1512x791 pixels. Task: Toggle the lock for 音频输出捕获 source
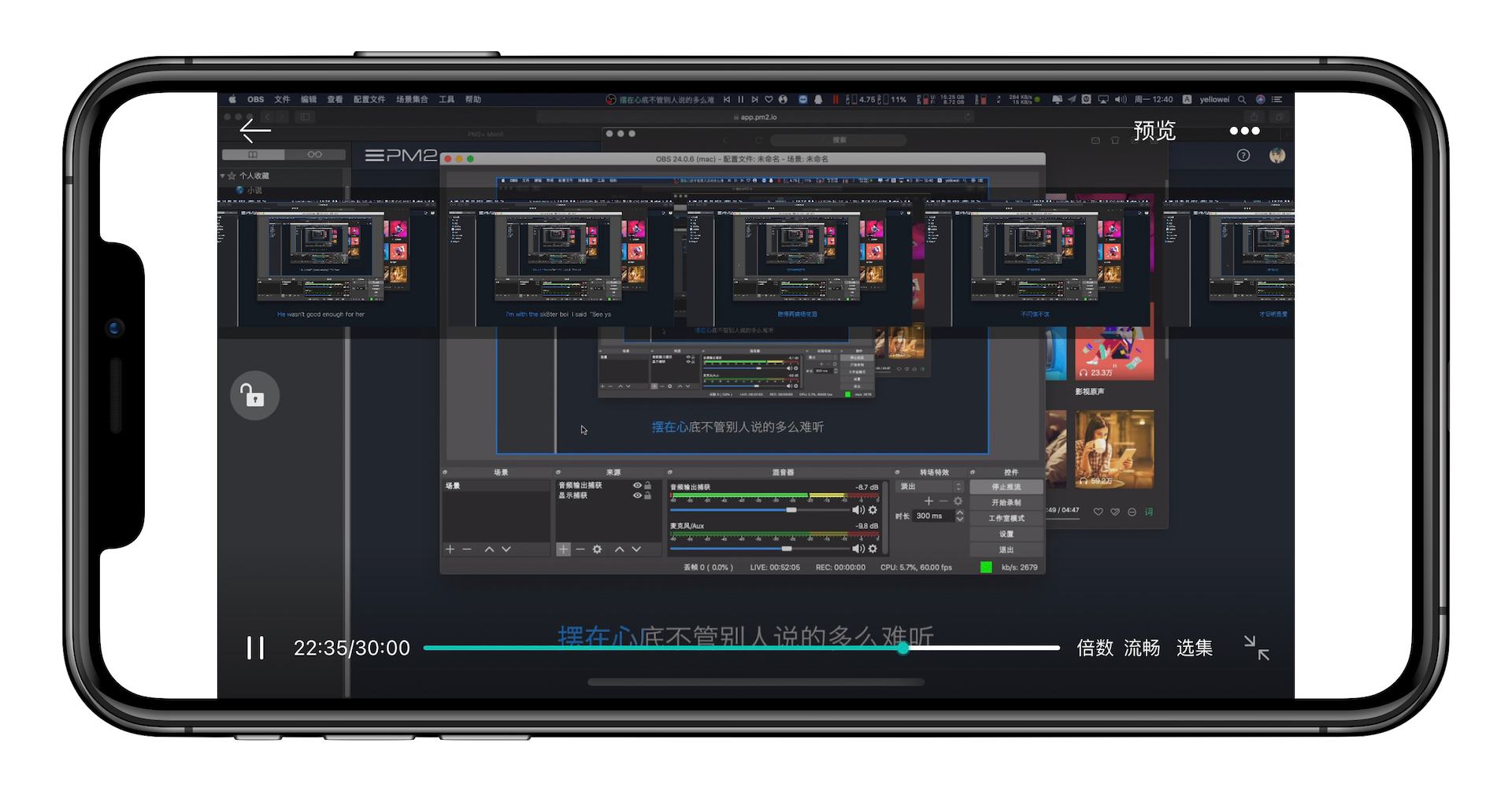[648, 486]
